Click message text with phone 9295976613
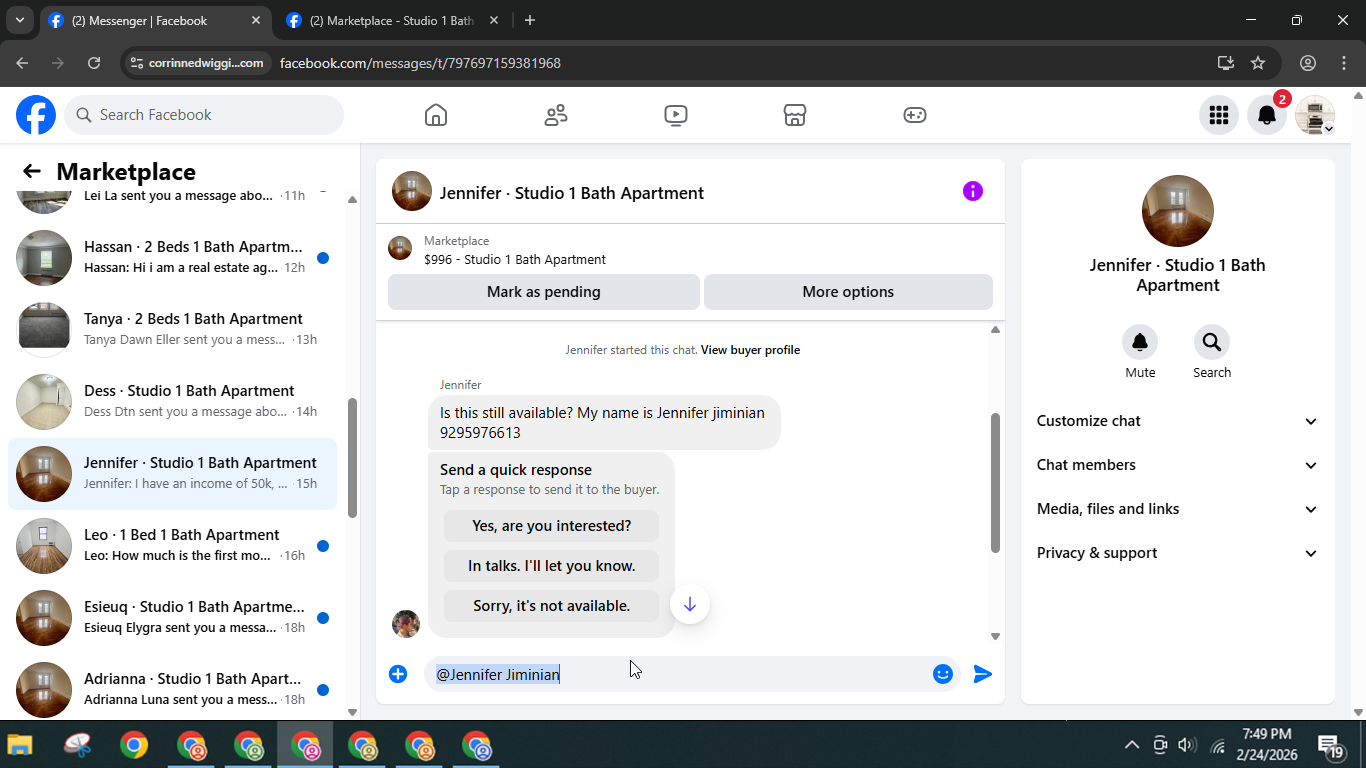This screenshot has height=768, width=1366. 604,422
